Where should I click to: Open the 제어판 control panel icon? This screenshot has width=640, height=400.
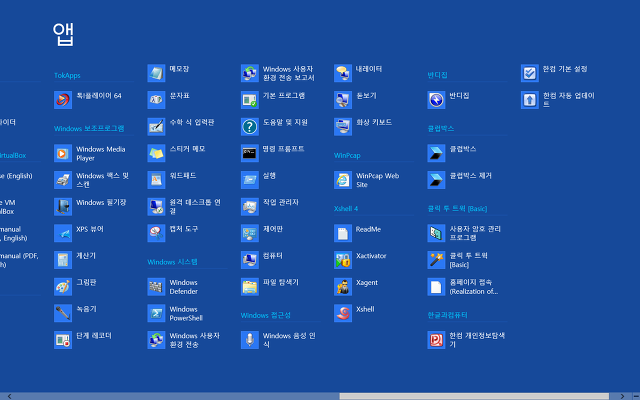pyautogui.click(x=250, y=233)
